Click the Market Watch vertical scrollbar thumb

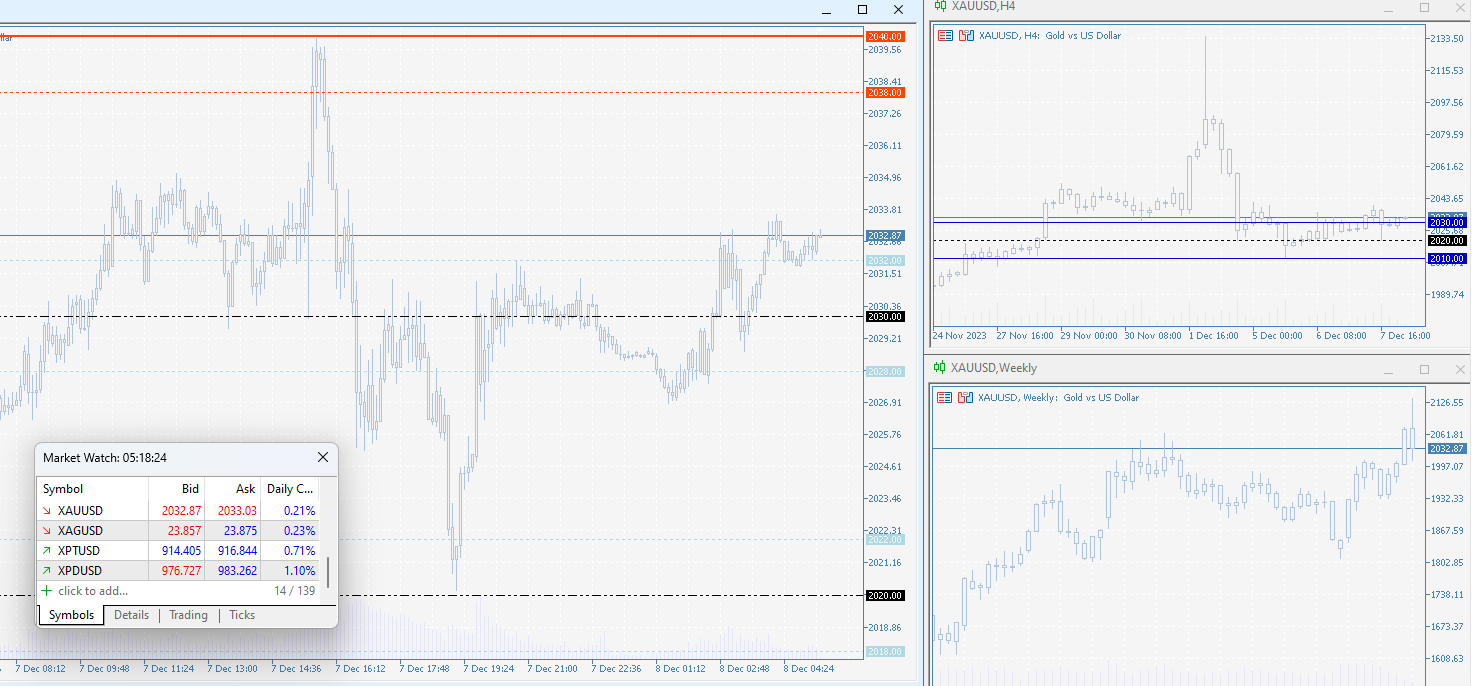328,572
